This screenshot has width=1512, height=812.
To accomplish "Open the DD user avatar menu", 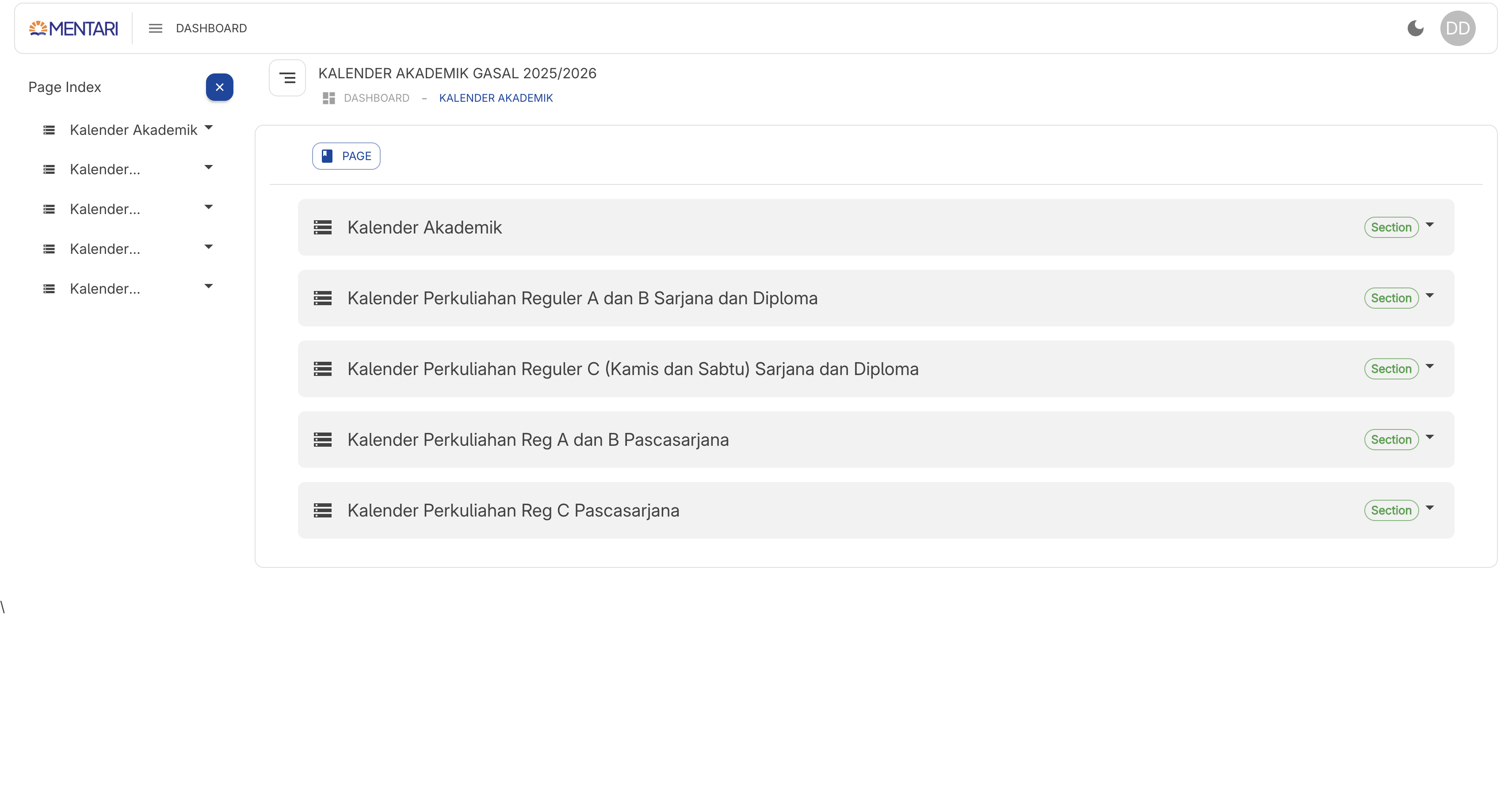I will 1458,28.
